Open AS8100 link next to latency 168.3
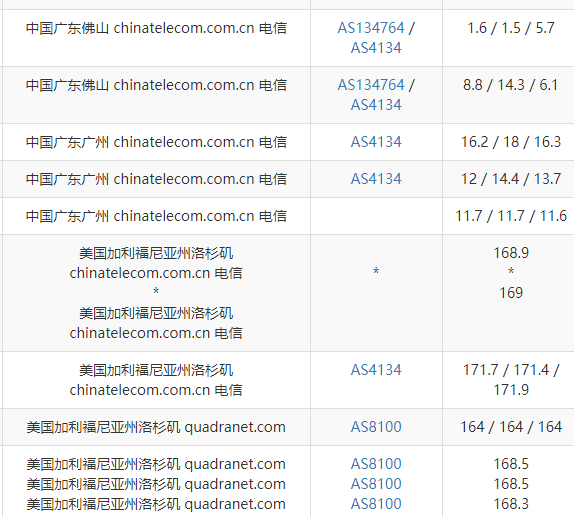 [x=376, y=504]
